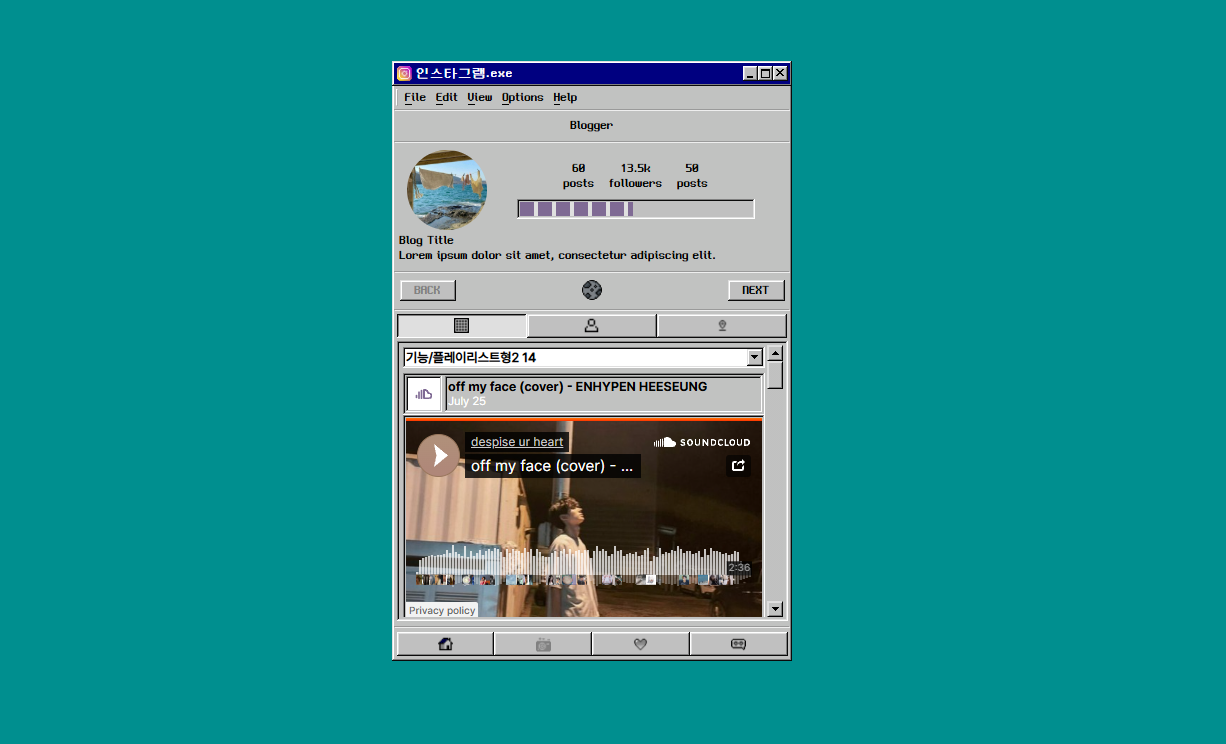The width and height of the screenshot is (1226, 744).
Task: Click the SoundCloud post thumbnail icon
Action: pos(424,394)
